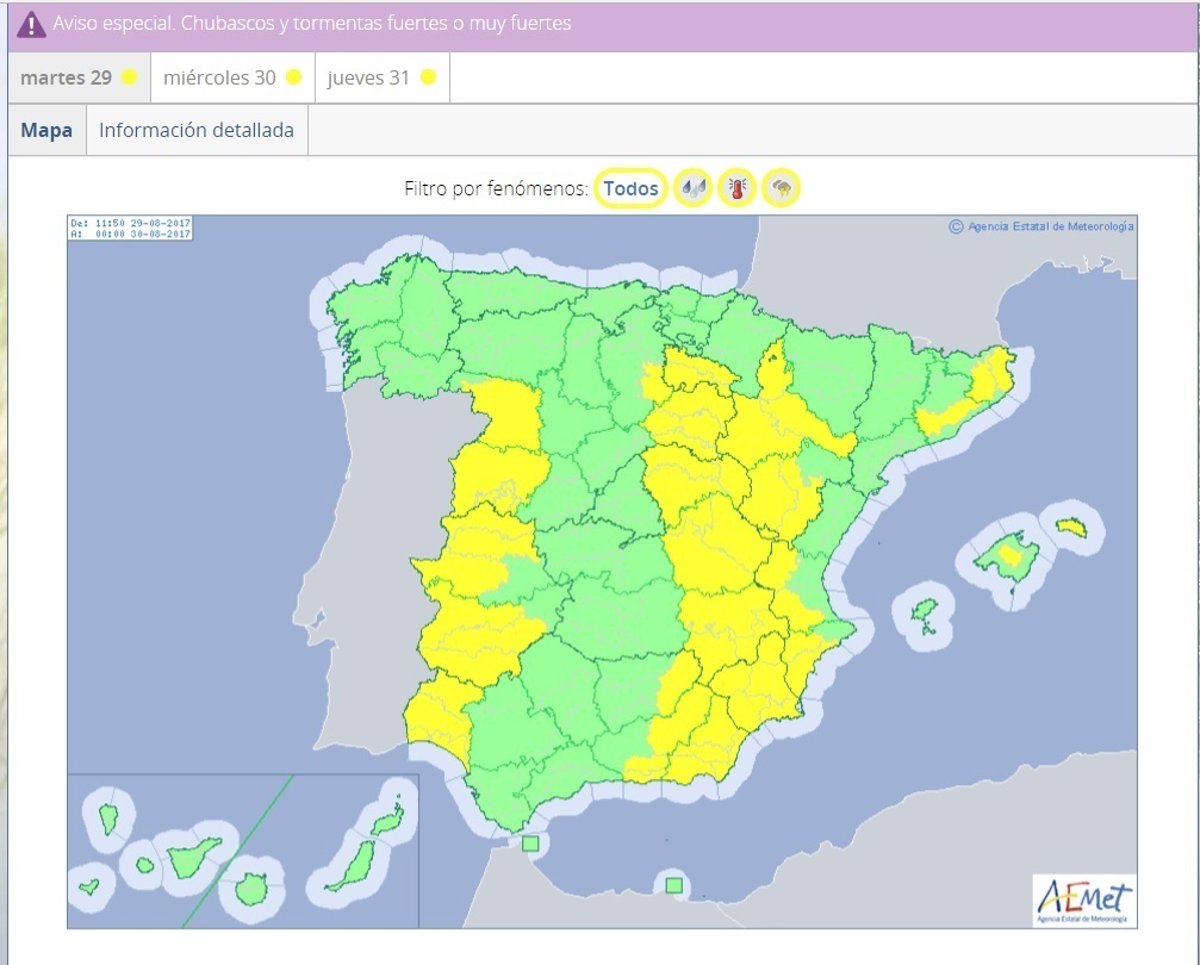Open the Información detallada tab
This screenshot has width=1200, height=965.
tap(196, 130)
